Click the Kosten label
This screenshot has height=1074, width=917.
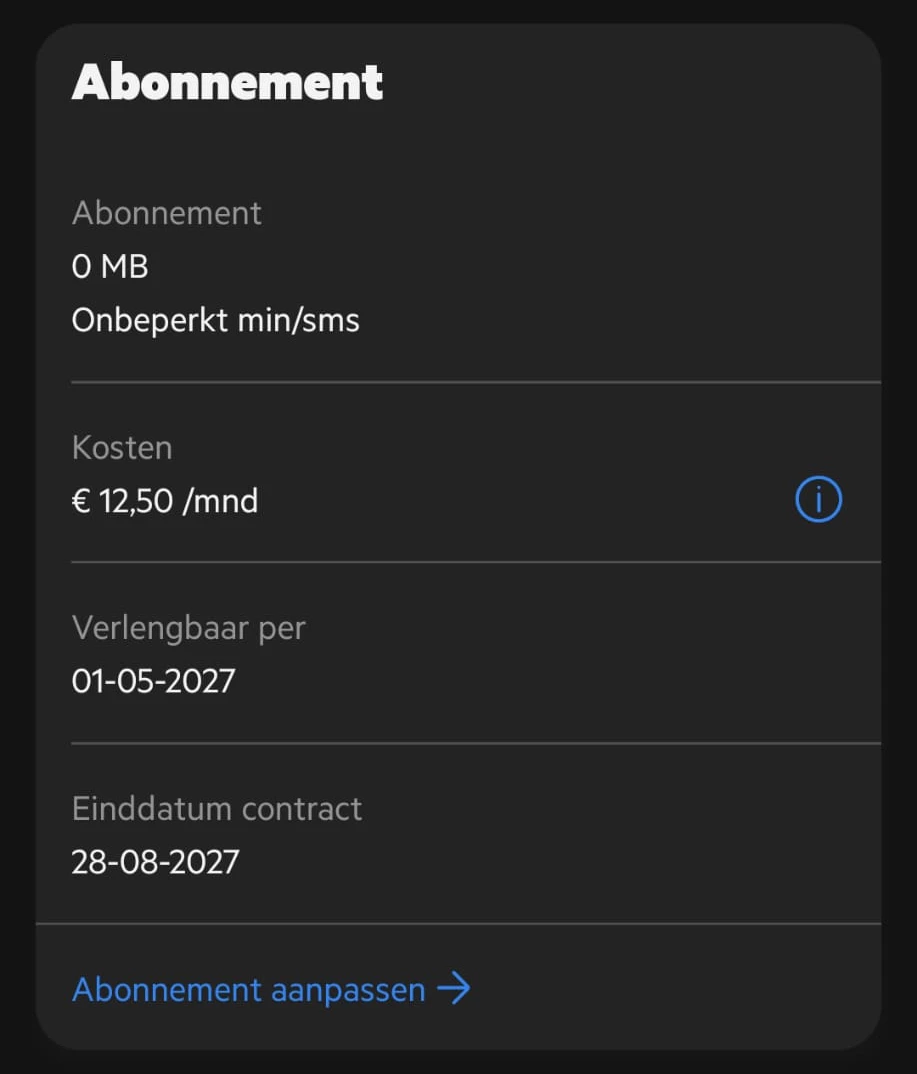tap(122, 447)
